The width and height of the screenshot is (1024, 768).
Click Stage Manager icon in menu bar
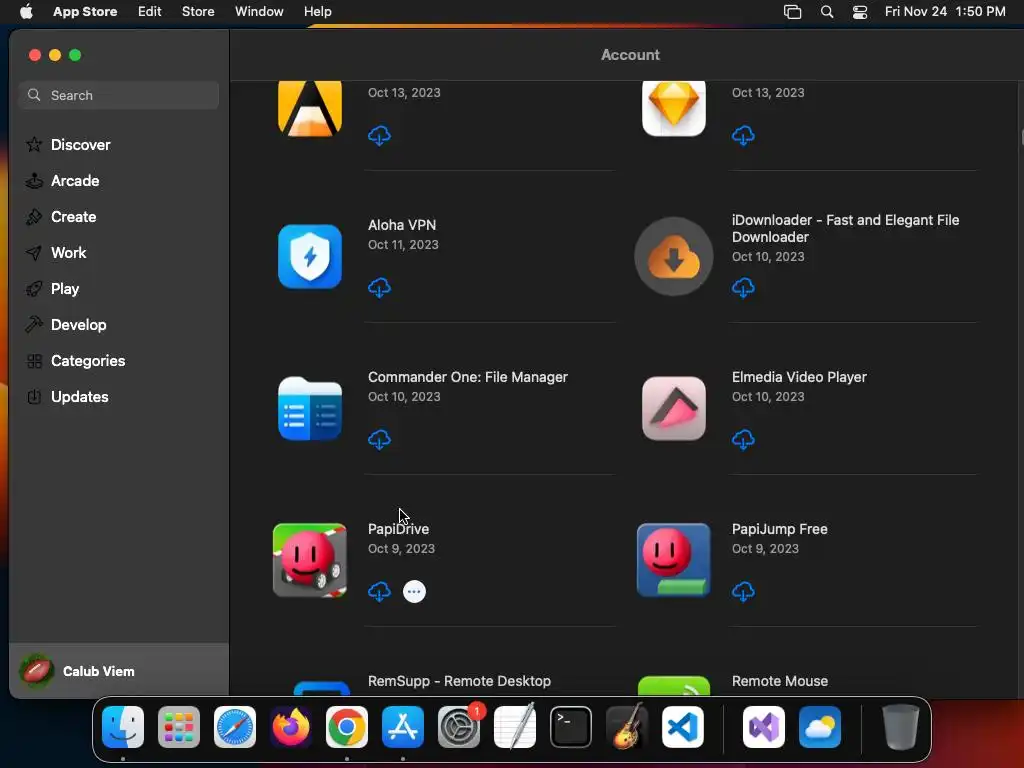click(792, 12)
